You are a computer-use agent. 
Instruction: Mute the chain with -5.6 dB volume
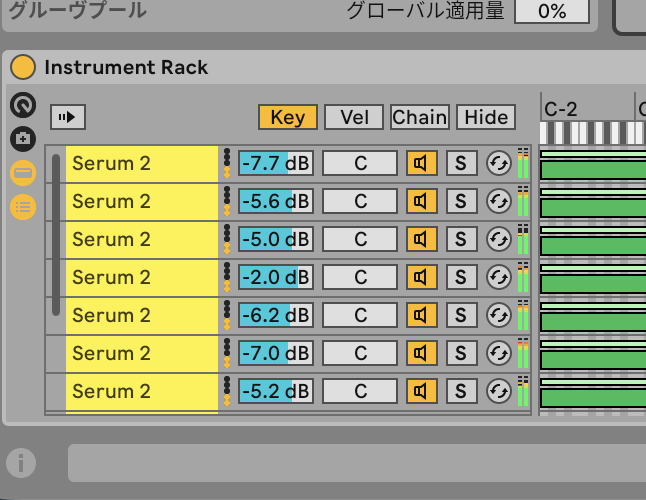coord(421,201)
